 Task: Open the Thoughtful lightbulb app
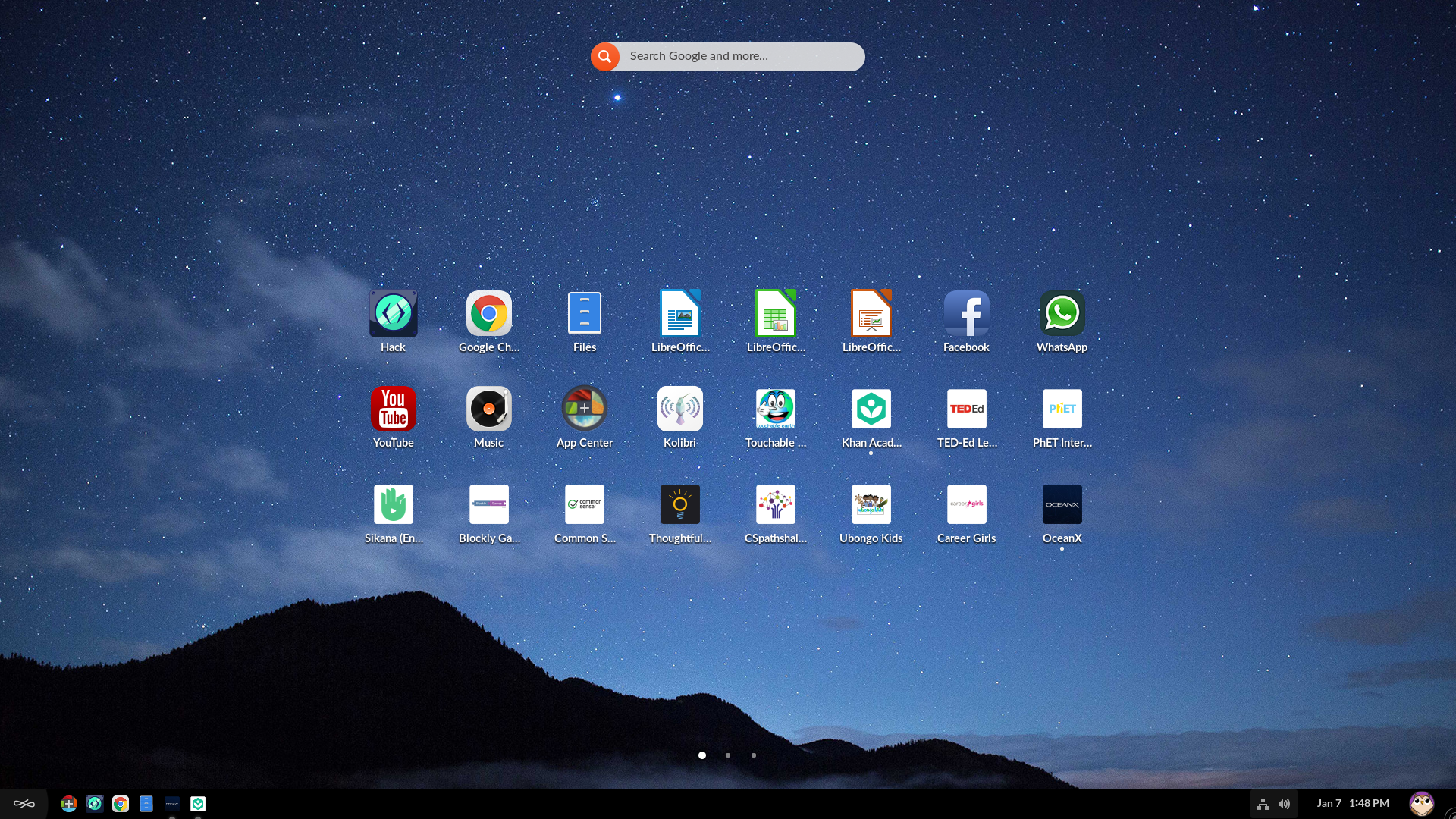[x=679, y=504]
